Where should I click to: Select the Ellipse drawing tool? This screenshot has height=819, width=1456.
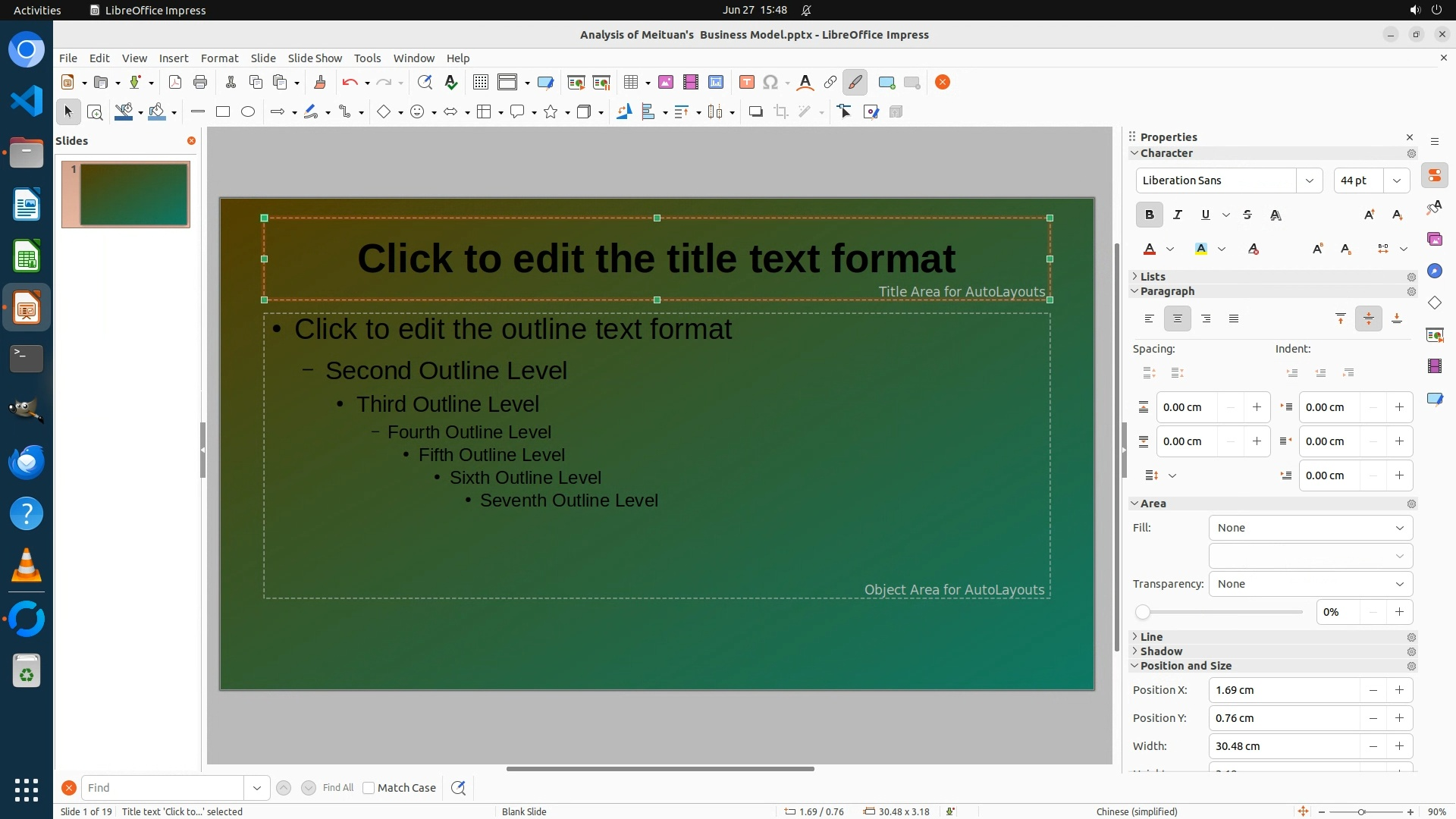[x=248, y=112]
